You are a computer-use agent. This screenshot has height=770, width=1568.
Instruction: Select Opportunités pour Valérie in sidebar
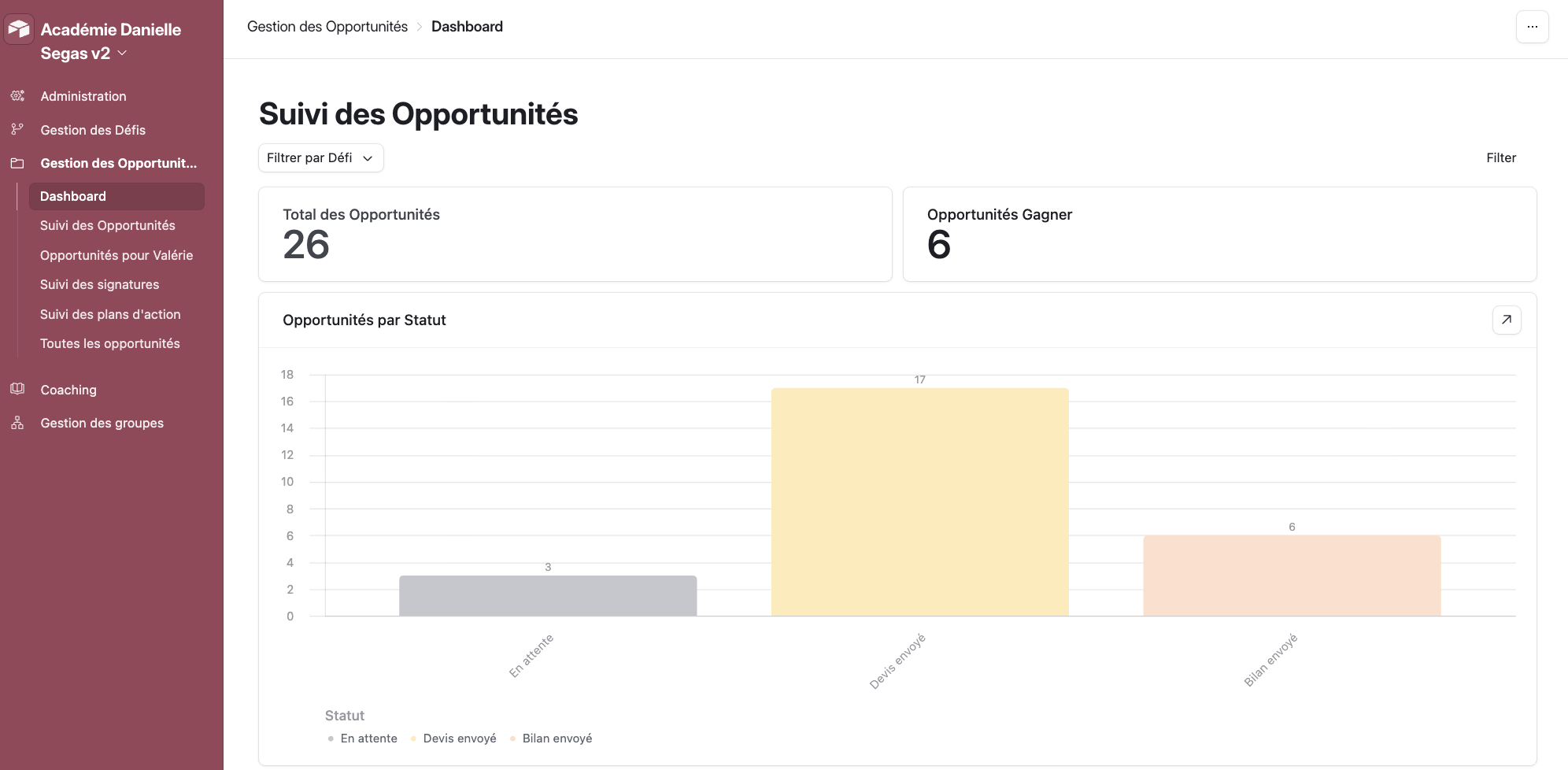(116, 255)
